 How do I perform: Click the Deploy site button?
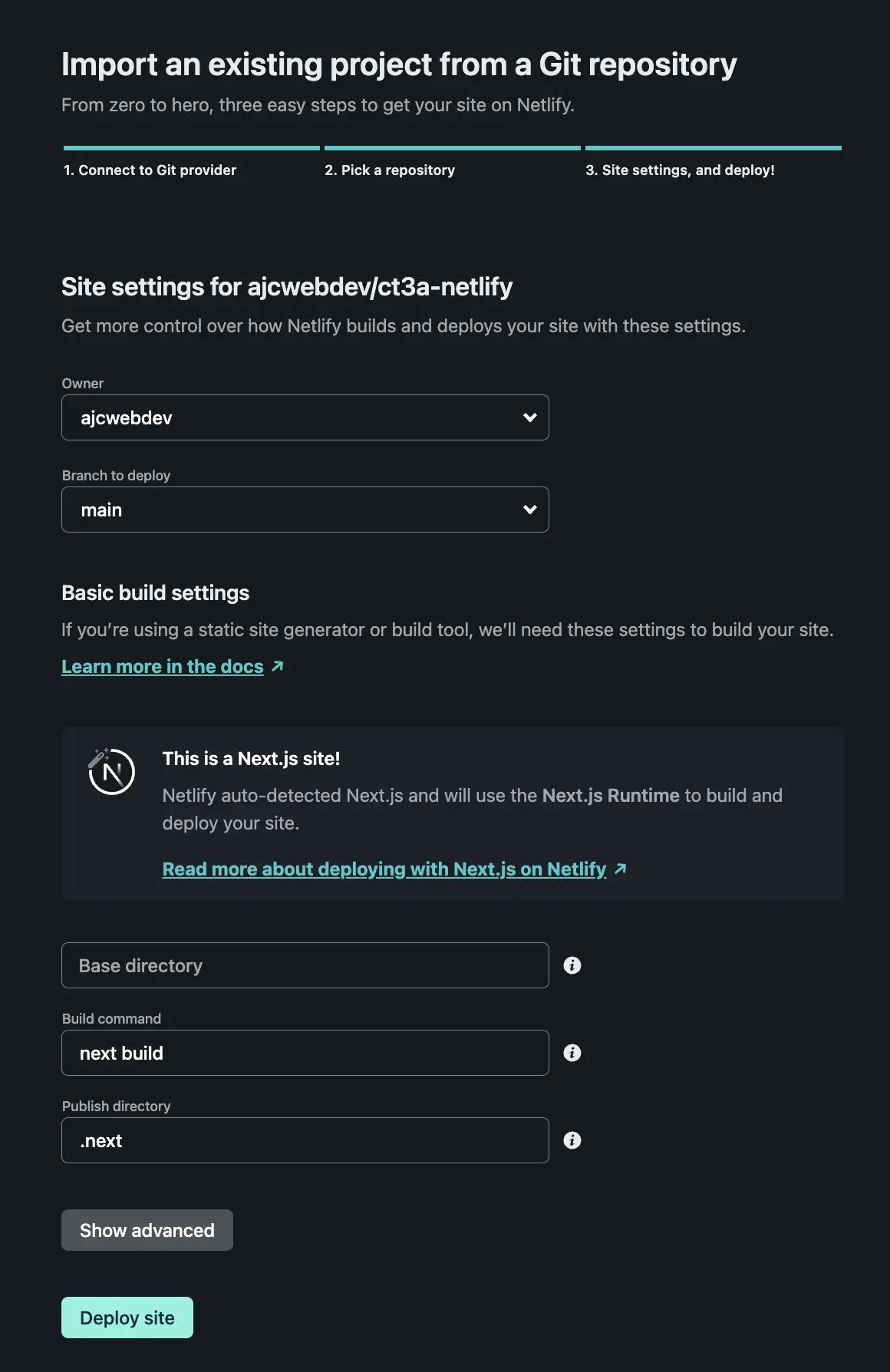click(127, 1318)
